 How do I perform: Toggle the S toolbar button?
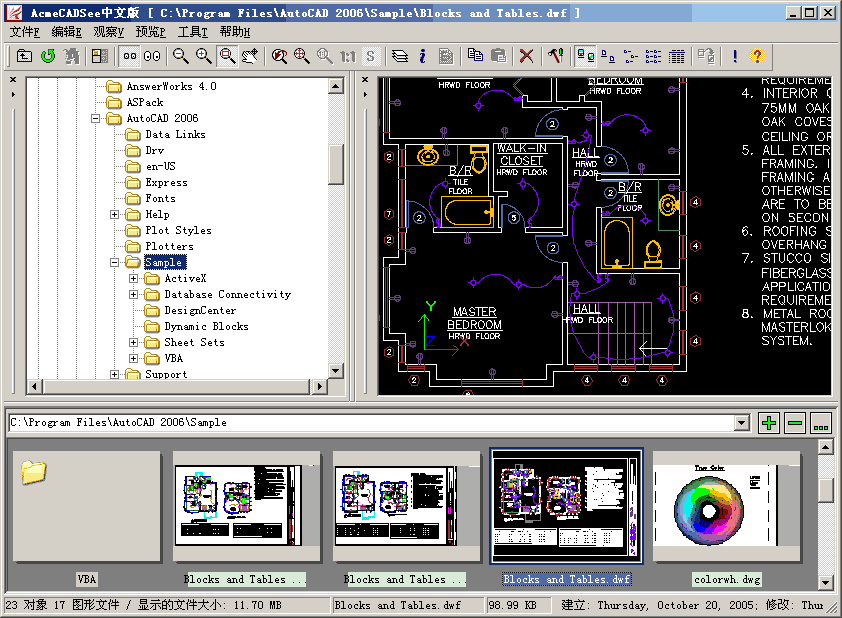point(371,56)
